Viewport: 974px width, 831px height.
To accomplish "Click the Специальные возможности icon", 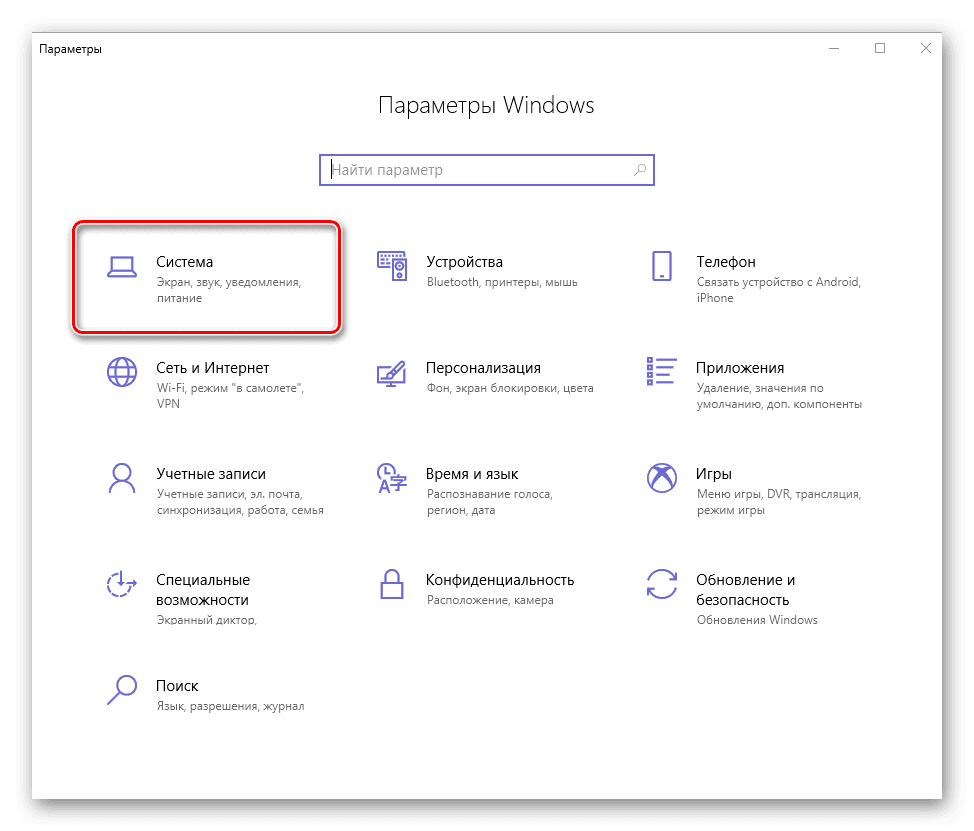I will [x=122, y=584].
